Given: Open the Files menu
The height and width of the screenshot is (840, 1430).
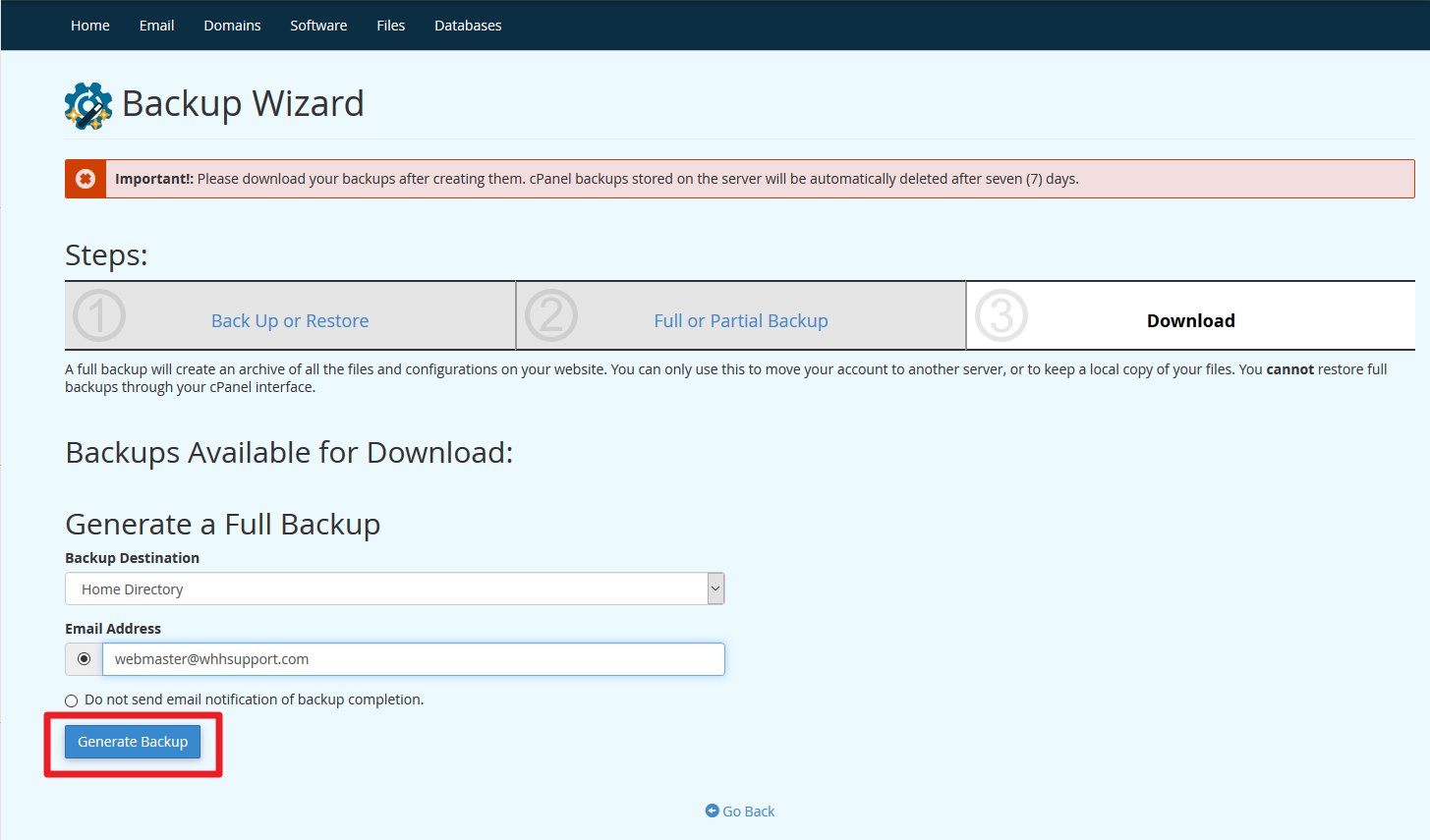Looking at the screenshot, I should tap(390, 26).
